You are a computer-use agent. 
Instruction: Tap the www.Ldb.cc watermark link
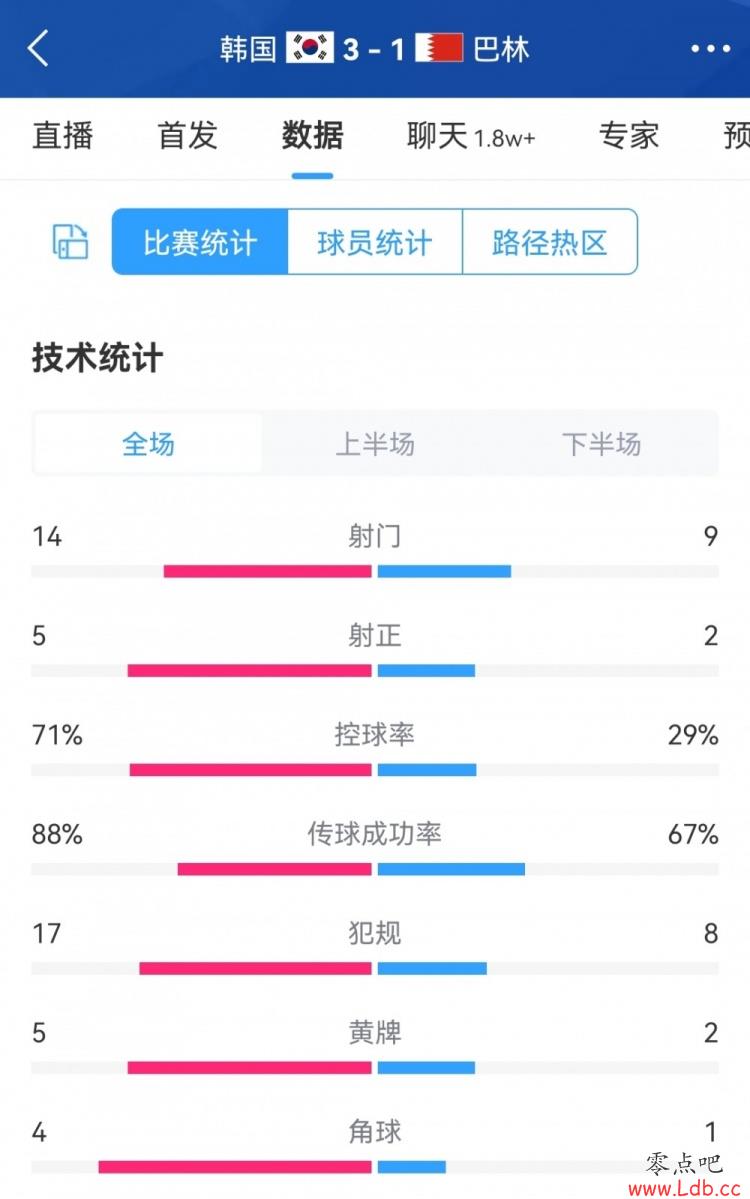pos(684,1188)
